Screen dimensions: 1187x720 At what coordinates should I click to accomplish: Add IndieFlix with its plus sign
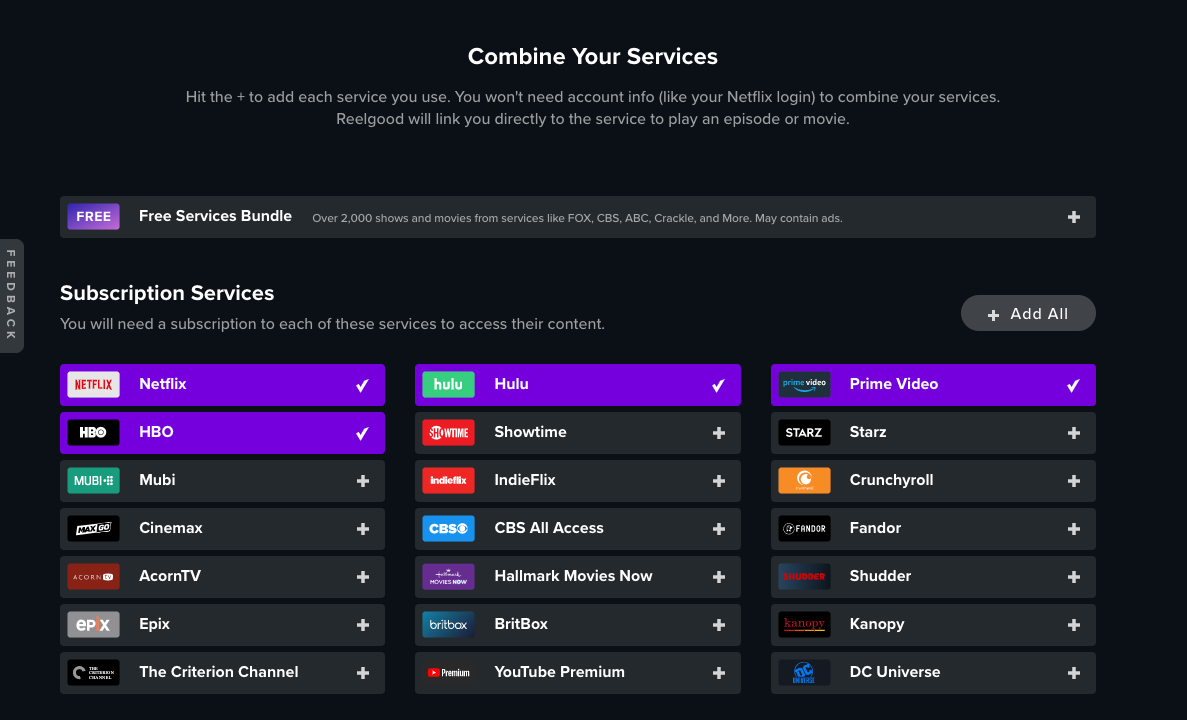click(719, 481)
